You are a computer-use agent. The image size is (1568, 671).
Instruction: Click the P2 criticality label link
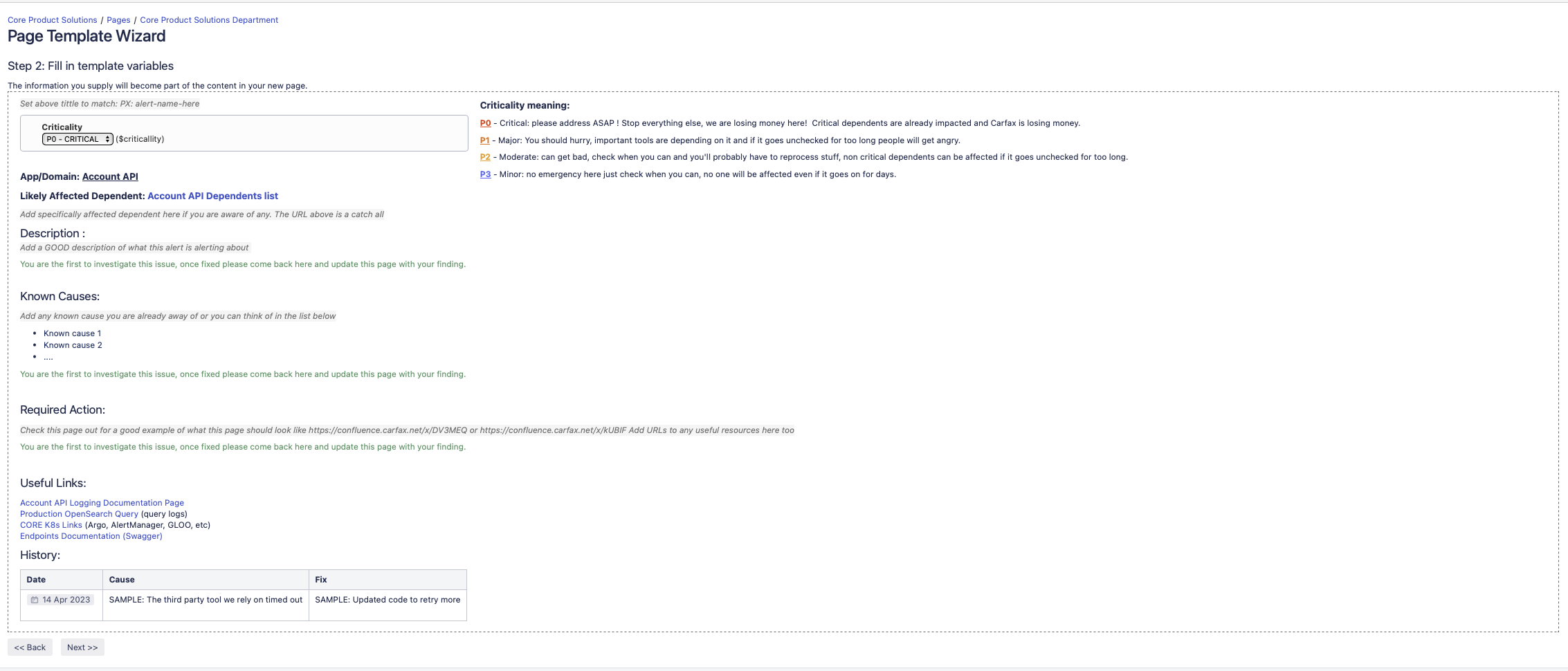485,157
